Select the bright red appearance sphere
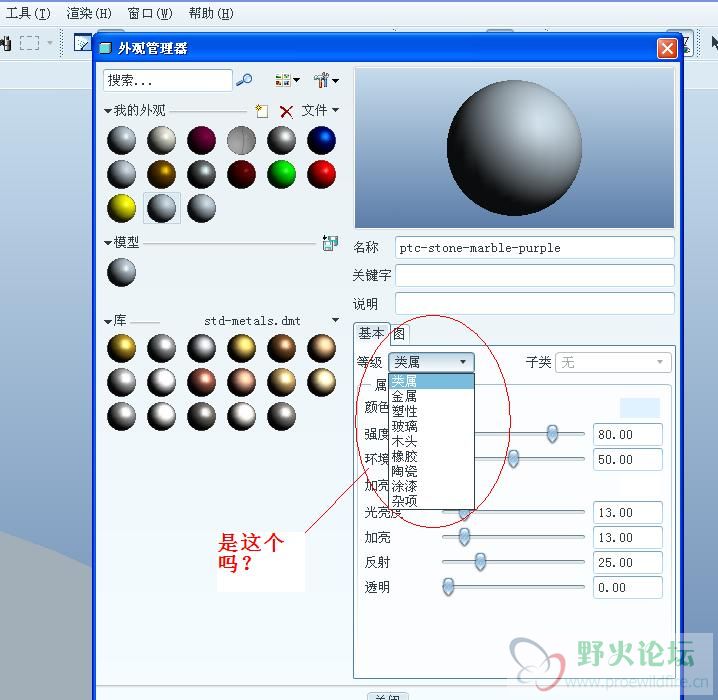This screenshot has width=718, height=700. pyautogui.click(x=321, y=174)
